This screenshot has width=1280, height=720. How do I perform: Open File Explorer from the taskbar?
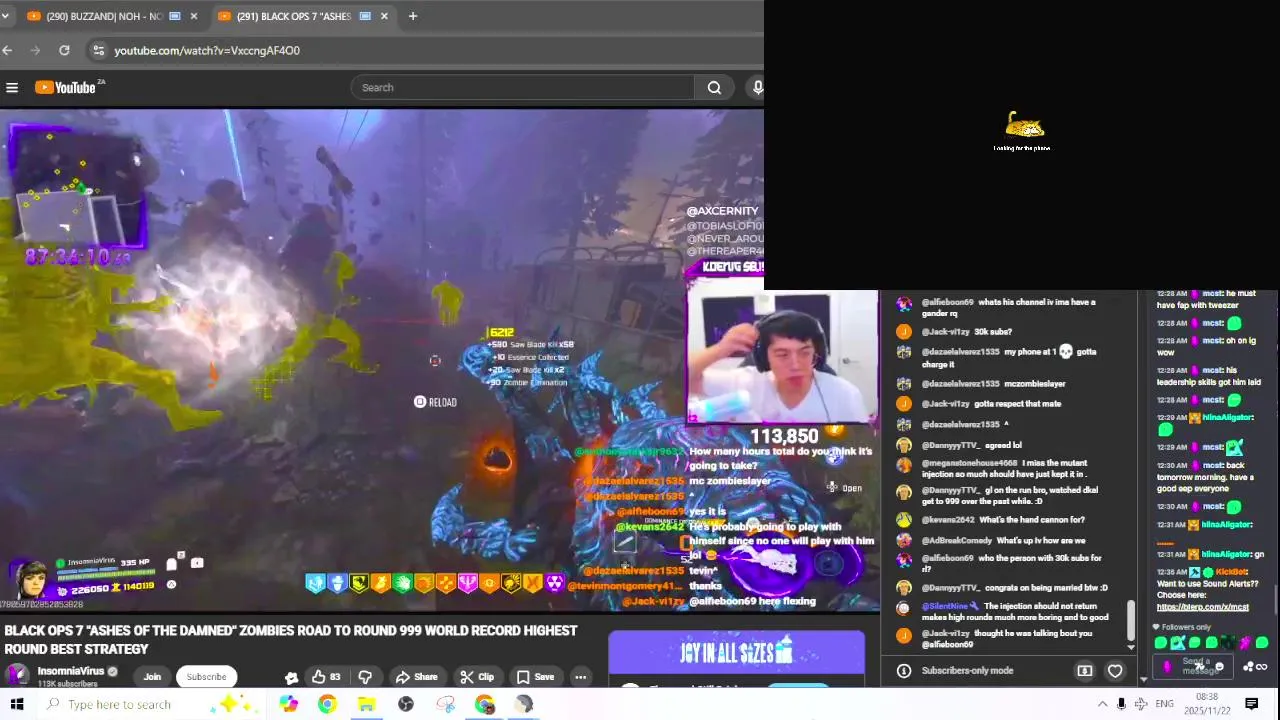366,704
